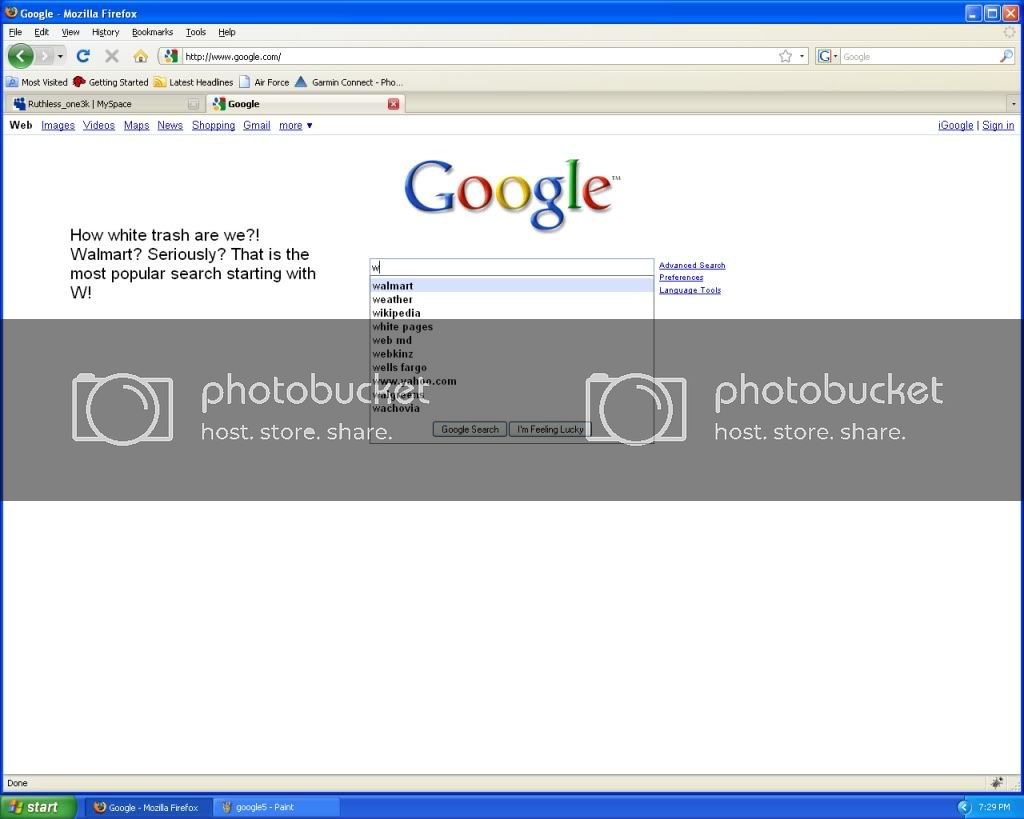The width and height of the screenshot is (1024, 819).
Task: Open the iGoogle link
Action: (x=955, y=125)
